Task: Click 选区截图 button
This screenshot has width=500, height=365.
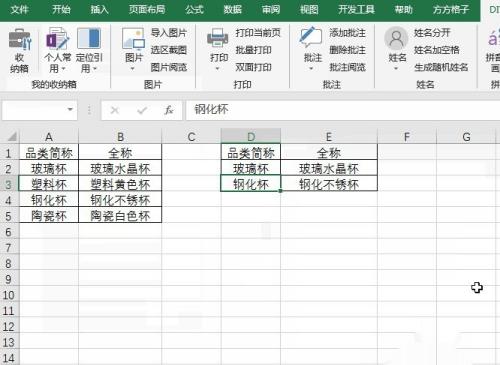Action: click(x=169, y=50)
